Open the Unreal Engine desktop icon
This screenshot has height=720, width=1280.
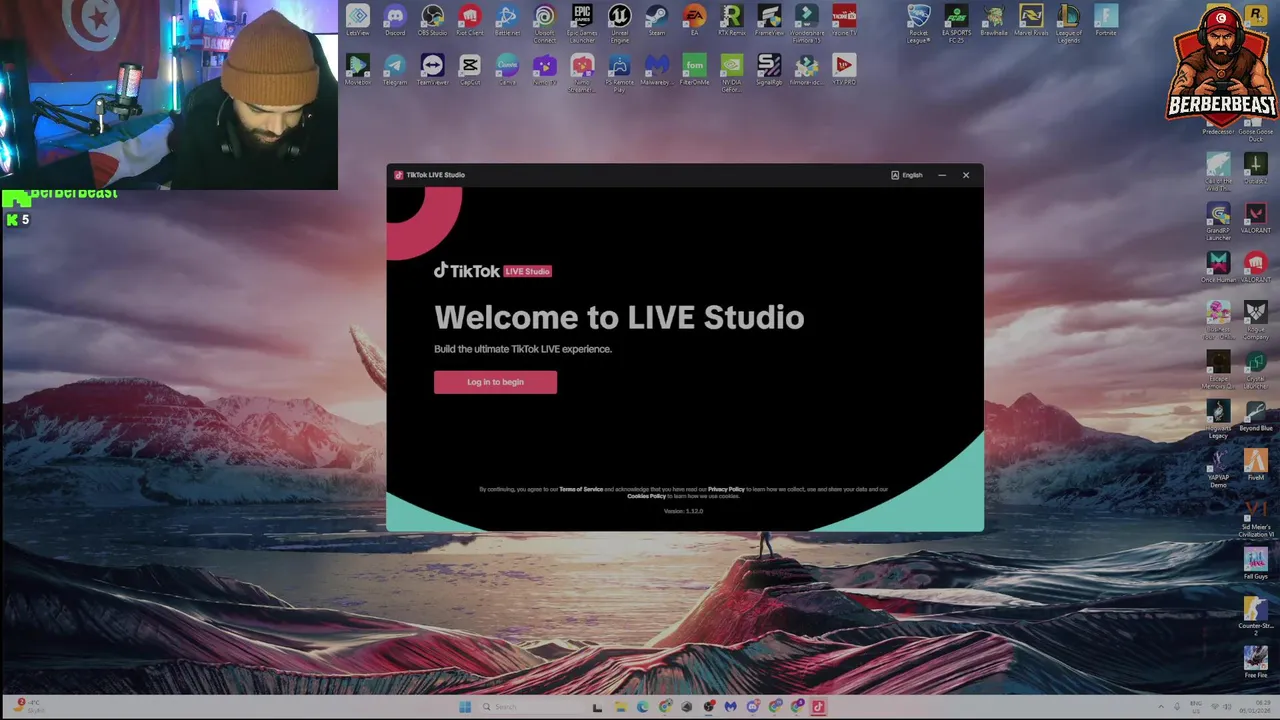619,23
